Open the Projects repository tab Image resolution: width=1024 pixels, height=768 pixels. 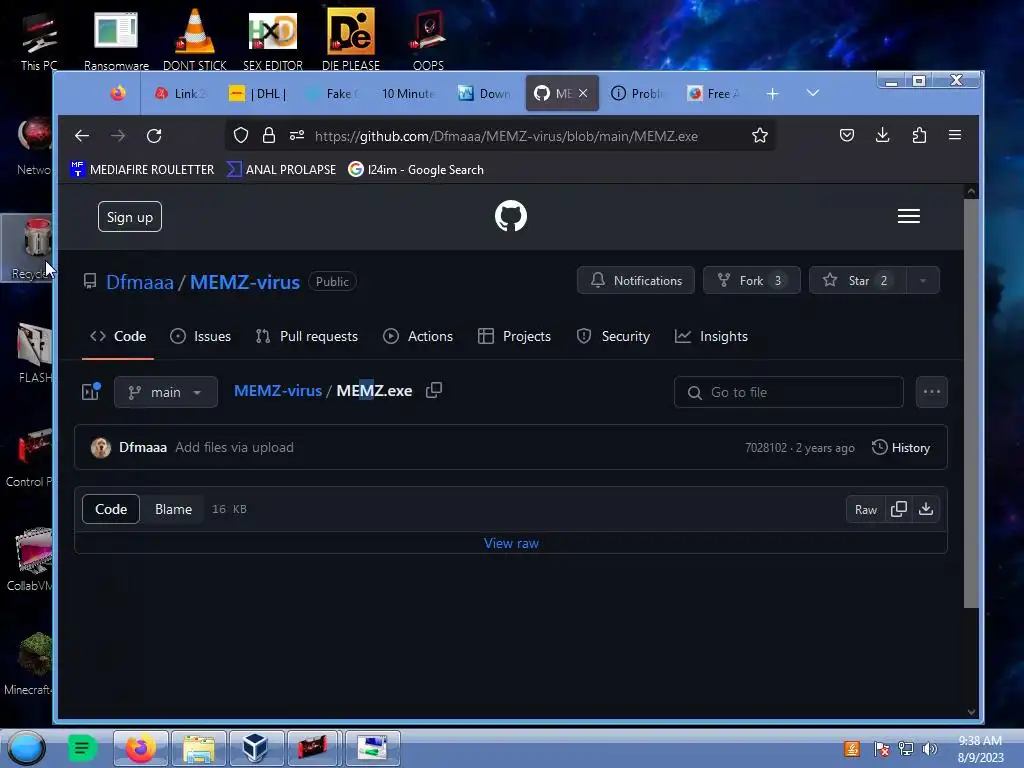click(x=515, y=336)
